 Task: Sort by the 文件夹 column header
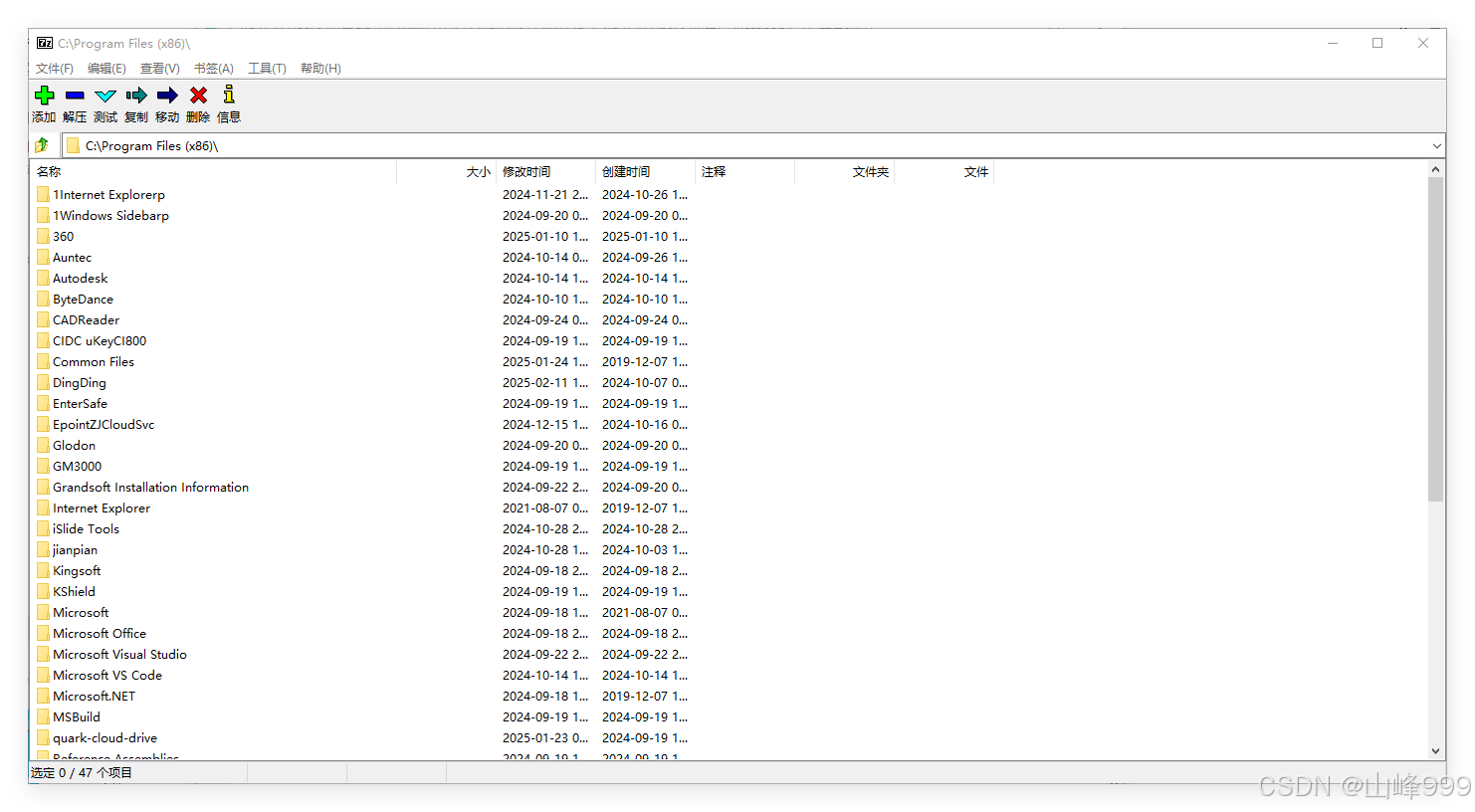(845, 172)
